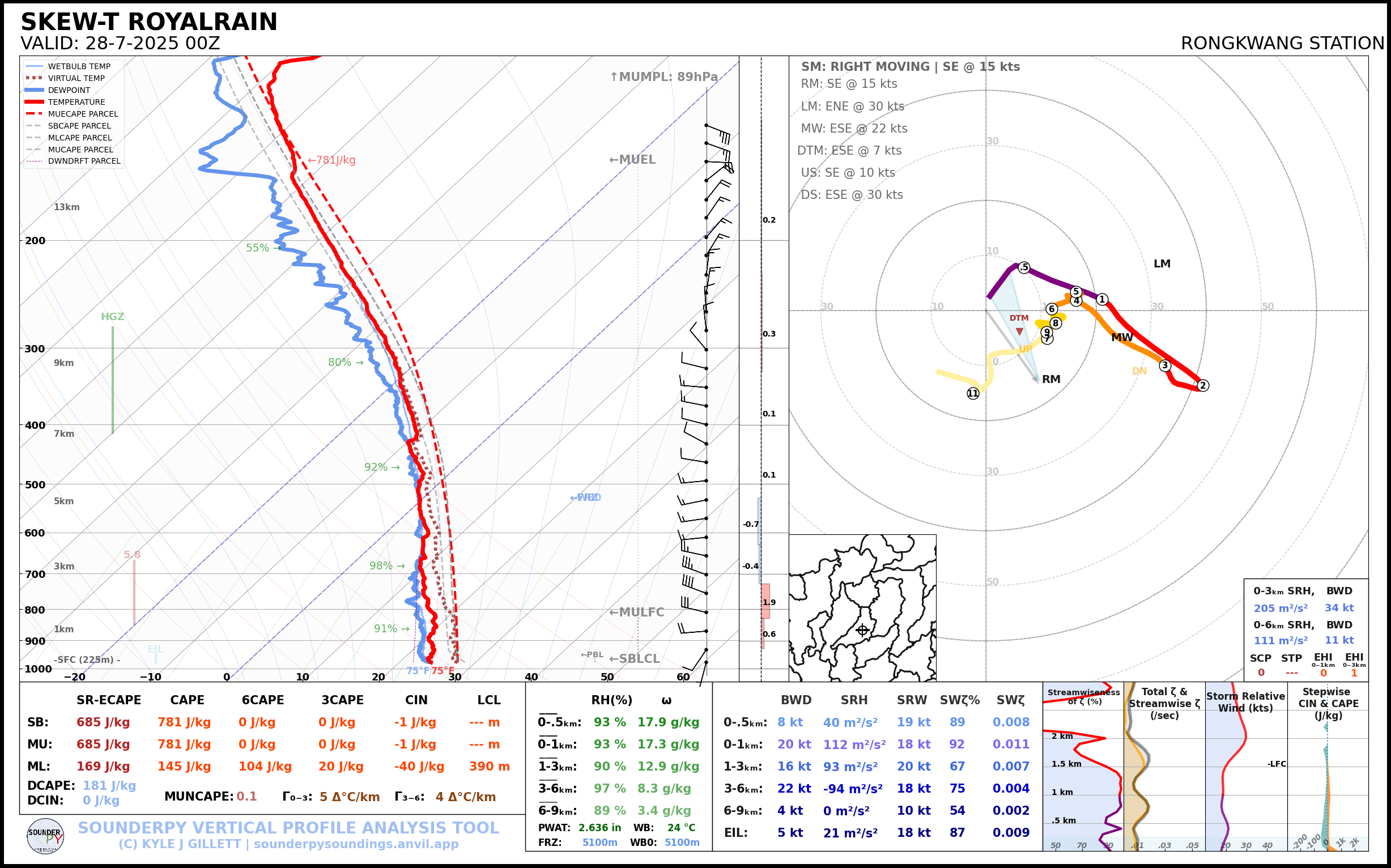Viewport: 1391px width, 868px height.
Task: Click the SKEW-T ROYALRAIN title
Action: pyautogui.click(x=149, y=22)
